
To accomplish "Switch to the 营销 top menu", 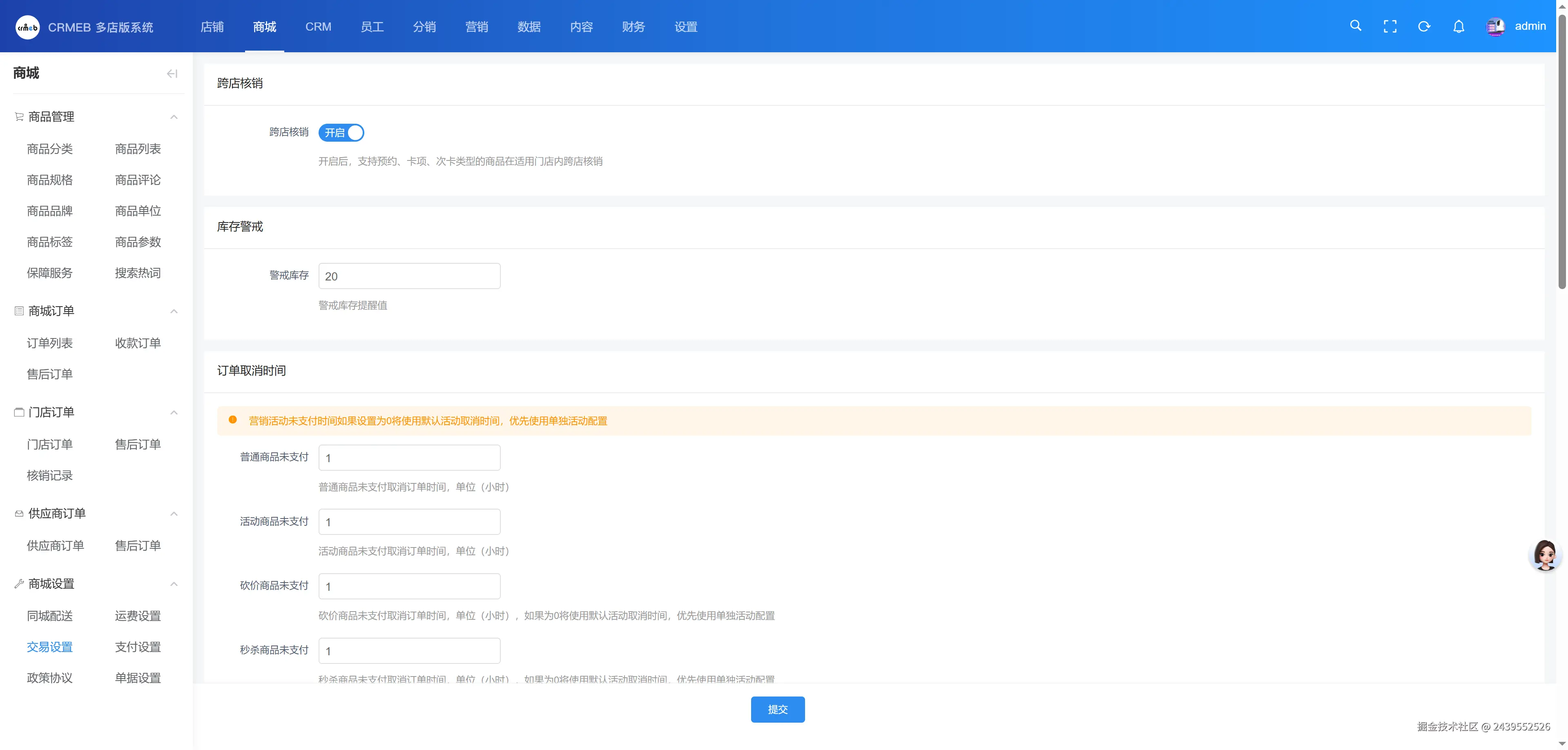I will coord(476,27).
